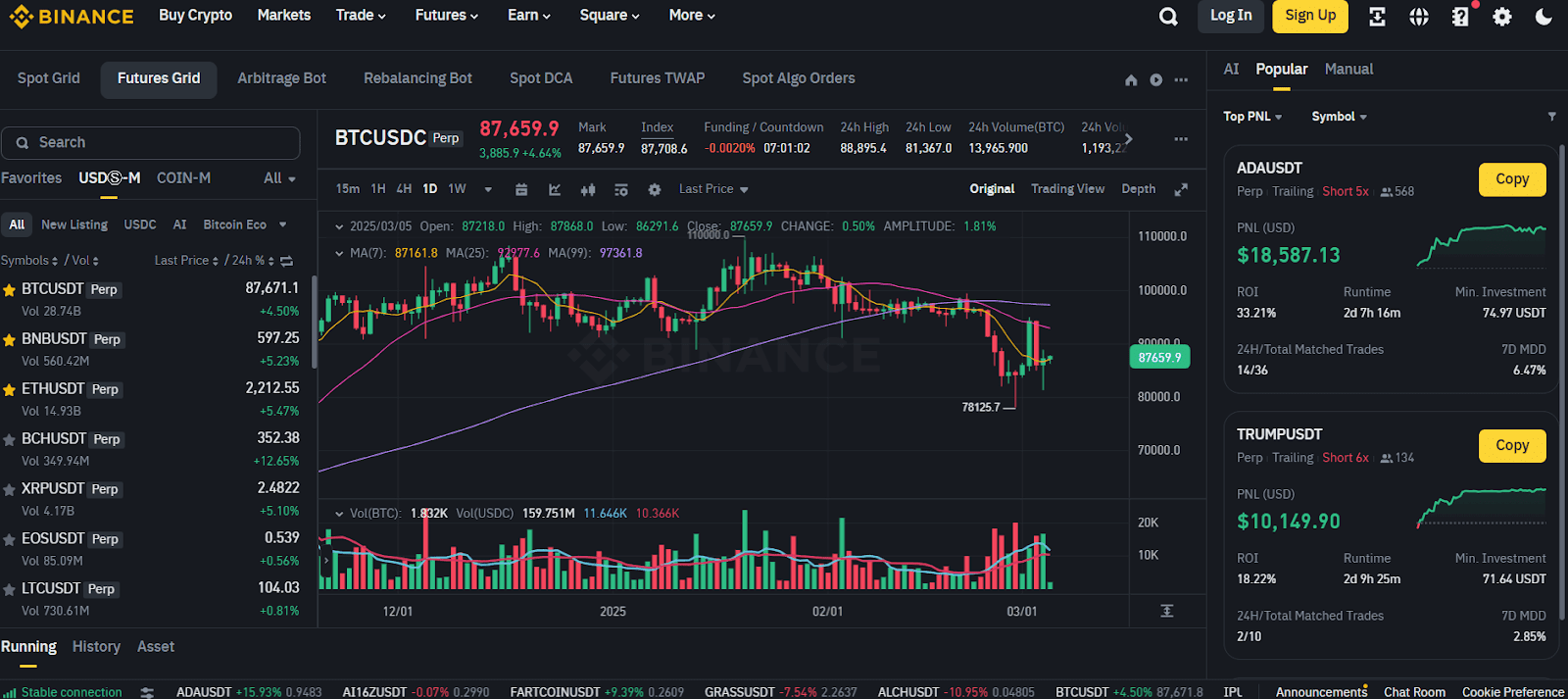Screen dimensions: 1568x699
Task: Toggle favorite star for LTCUSDT
Action: coord(9,590)
